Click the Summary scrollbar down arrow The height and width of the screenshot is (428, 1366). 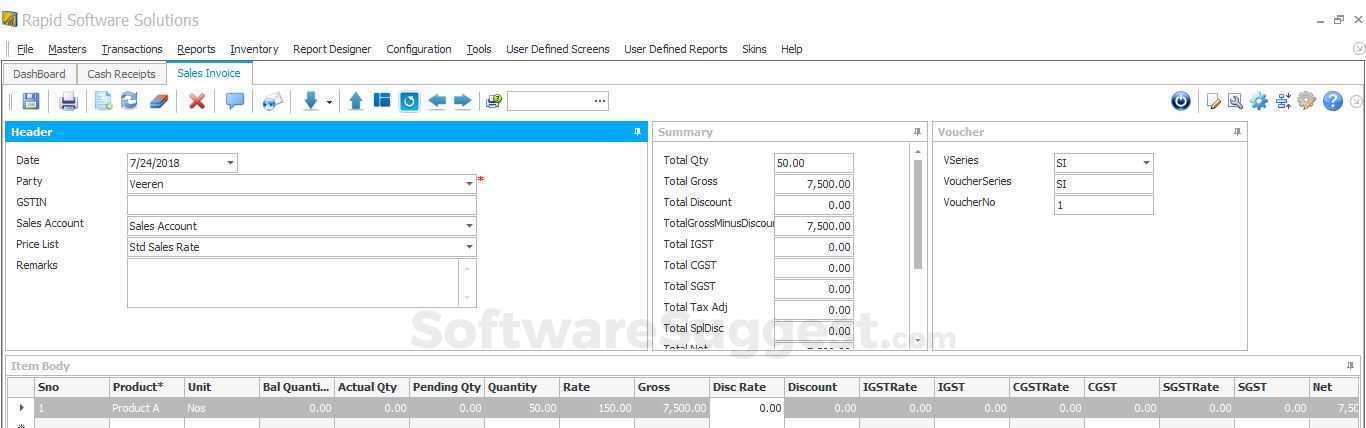[x=917, y=340]
